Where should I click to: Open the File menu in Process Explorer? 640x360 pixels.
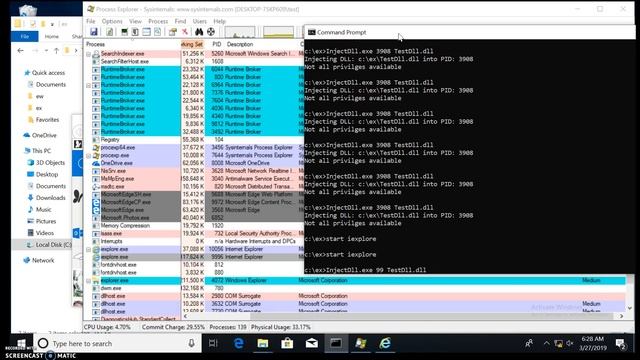[x=91, y=21]
